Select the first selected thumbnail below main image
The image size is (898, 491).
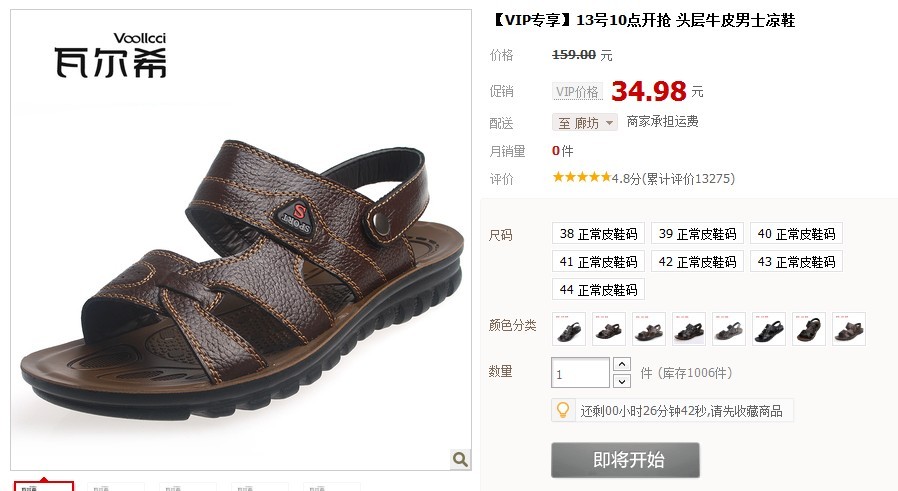(44, 487)
